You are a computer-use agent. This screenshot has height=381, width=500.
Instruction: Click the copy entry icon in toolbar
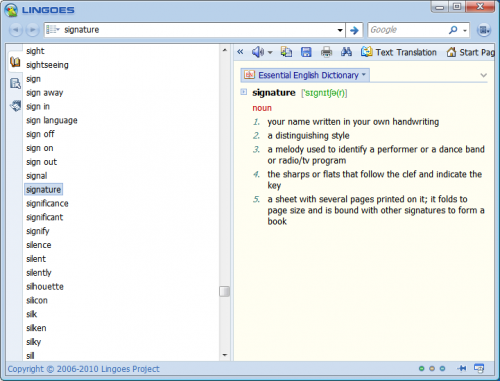286,52
